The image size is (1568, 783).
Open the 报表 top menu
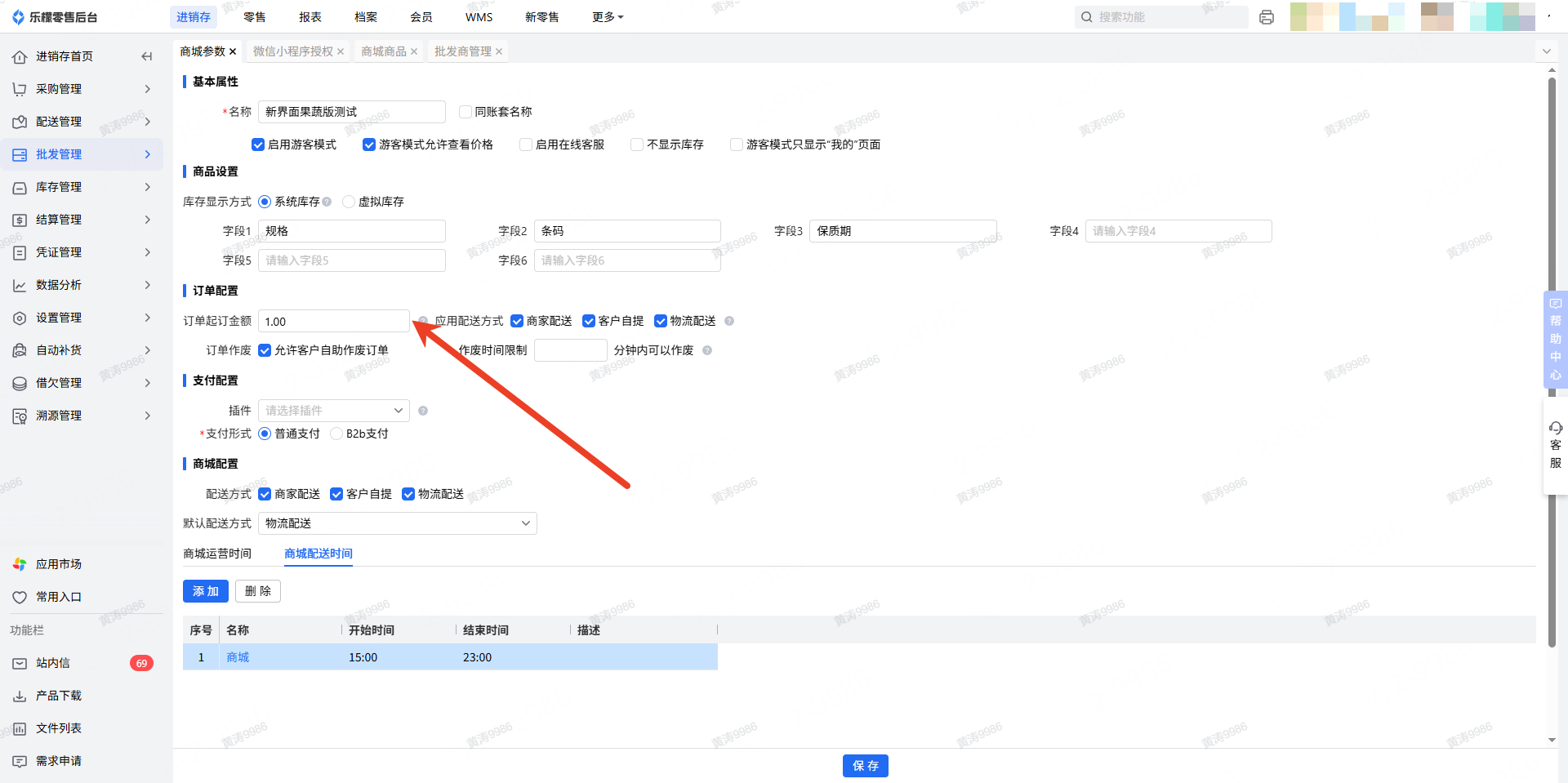click(x=310, y=17)
